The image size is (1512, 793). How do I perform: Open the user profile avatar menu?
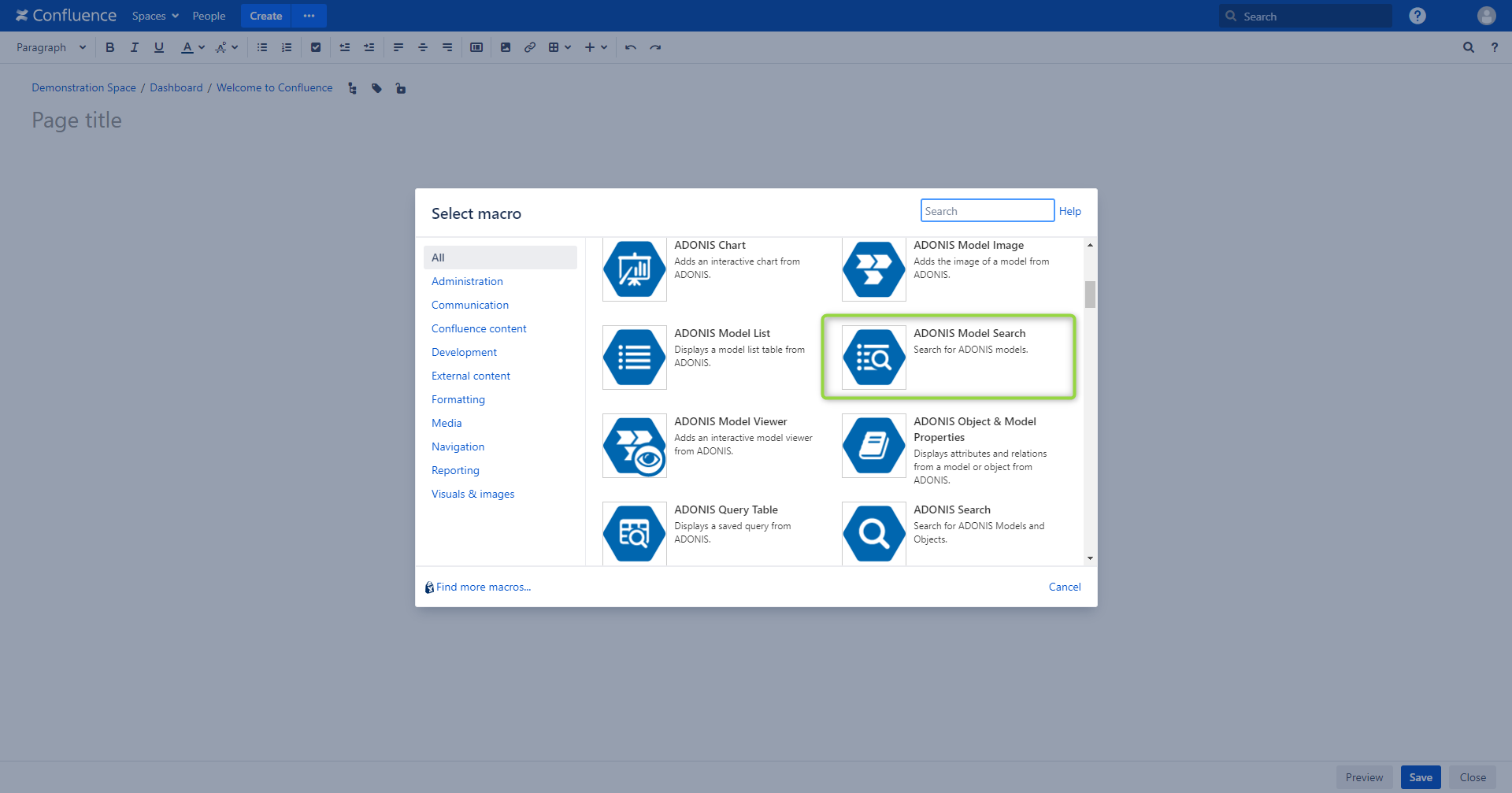1487,16
